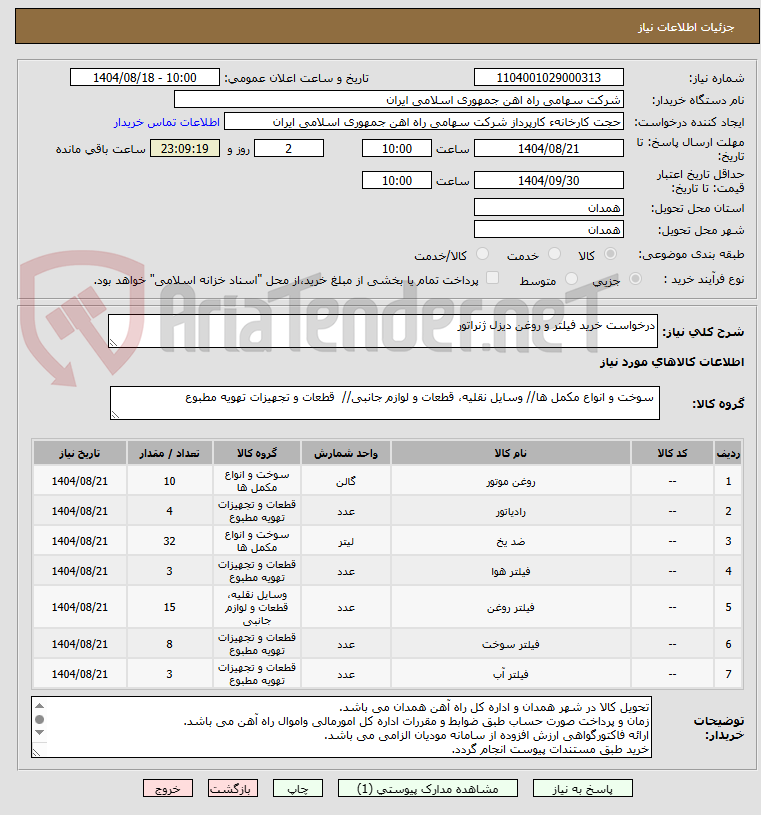The height and width of the screenshot is (815, 761).
Task: Select the خدمت radio button
Action: [555, 254]
